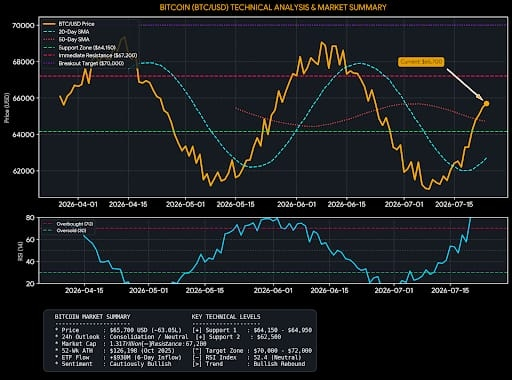This screenshot has height=380, width=512.
Task: Click the 'RSI (14)' axis title
Action: pyautogui.click(x=21, y=251)
